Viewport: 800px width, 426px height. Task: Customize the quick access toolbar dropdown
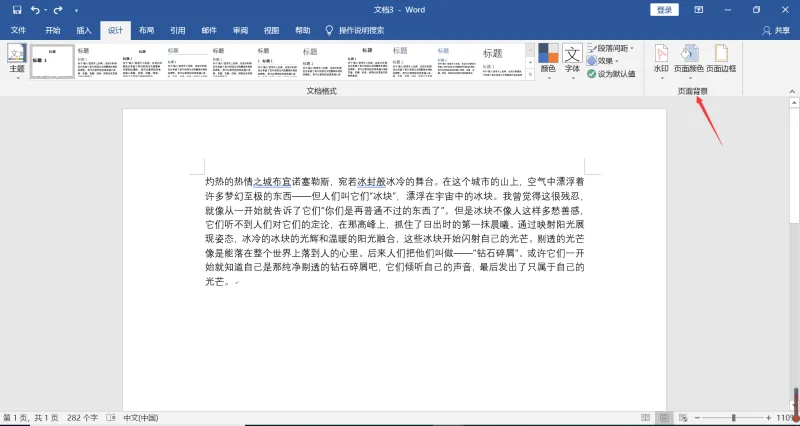[77, 10]
